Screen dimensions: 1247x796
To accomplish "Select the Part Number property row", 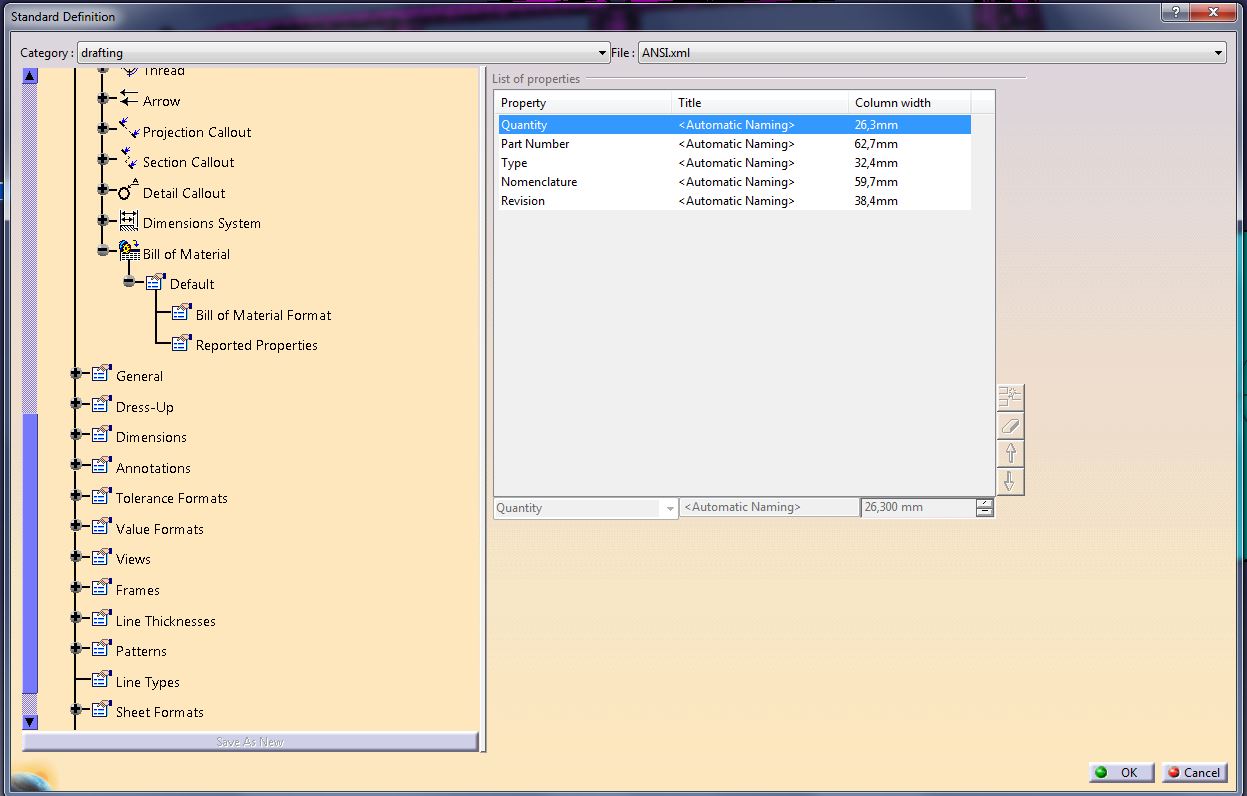I will click(734, 144).
